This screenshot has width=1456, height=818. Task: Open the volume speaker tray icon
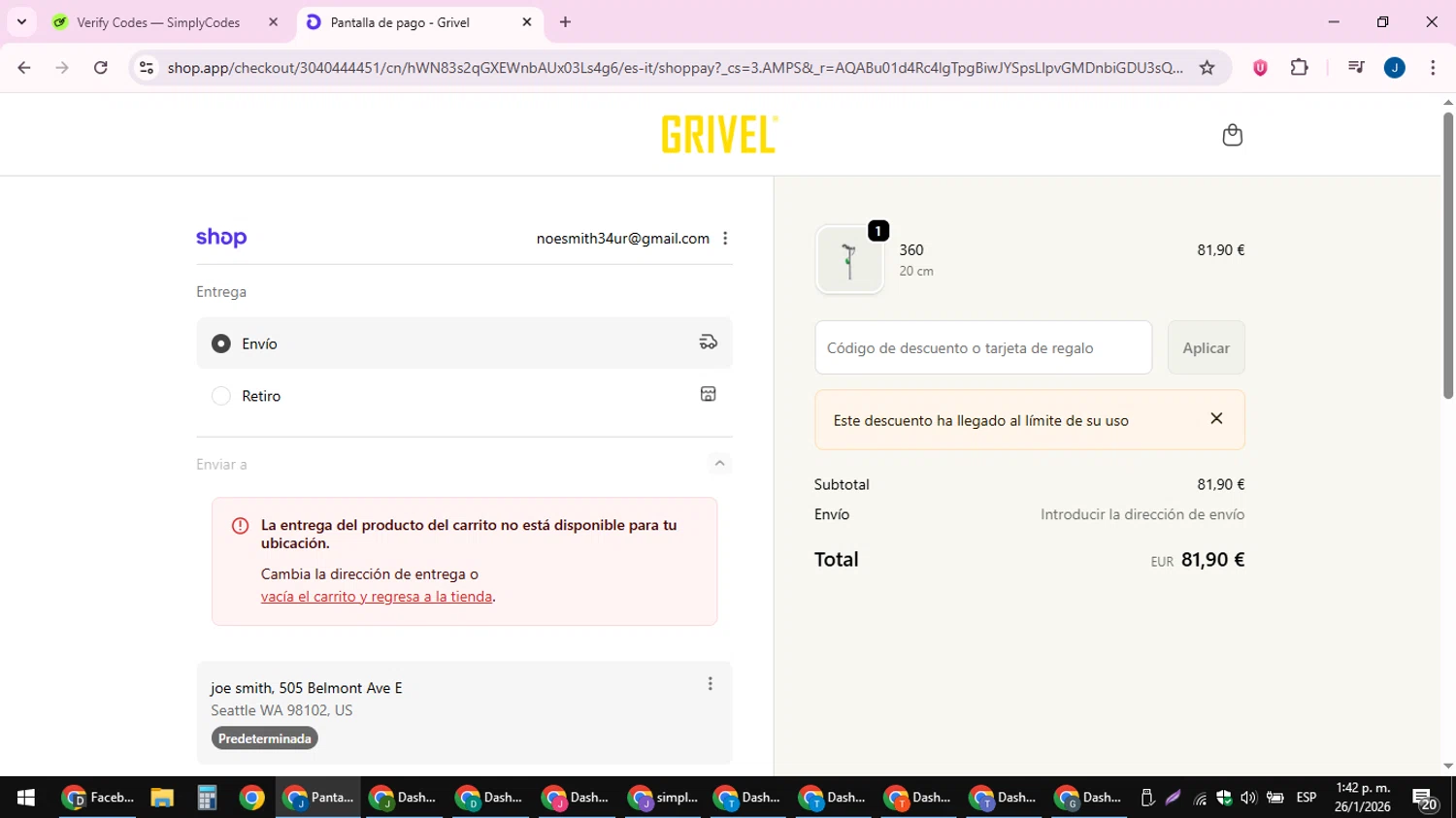[1248, 798]
